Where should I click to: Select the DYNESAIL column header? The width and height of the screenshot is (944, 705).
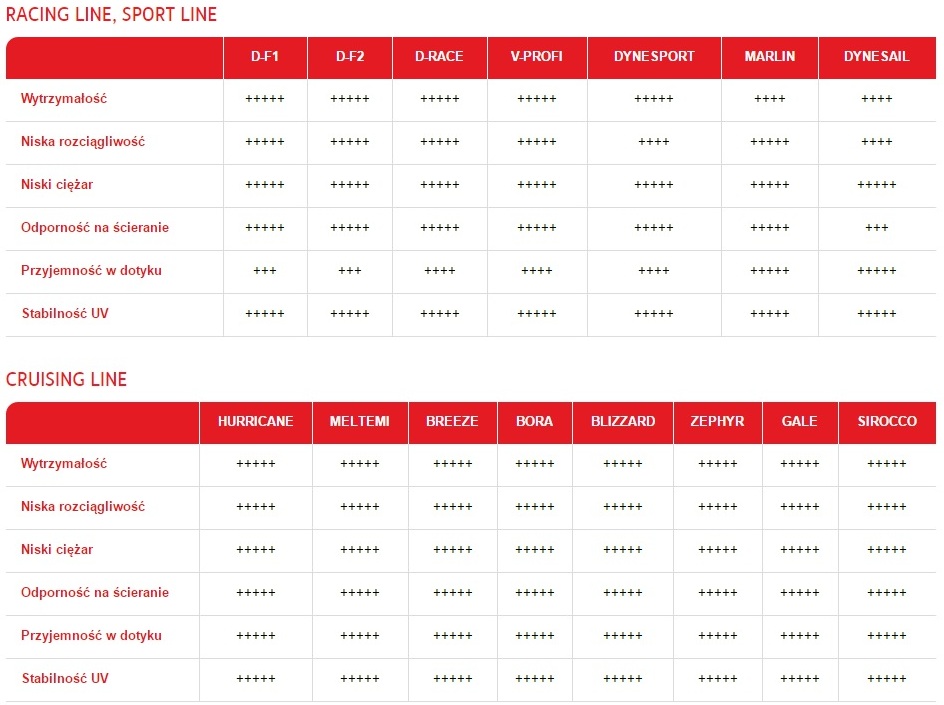point(877,57)
